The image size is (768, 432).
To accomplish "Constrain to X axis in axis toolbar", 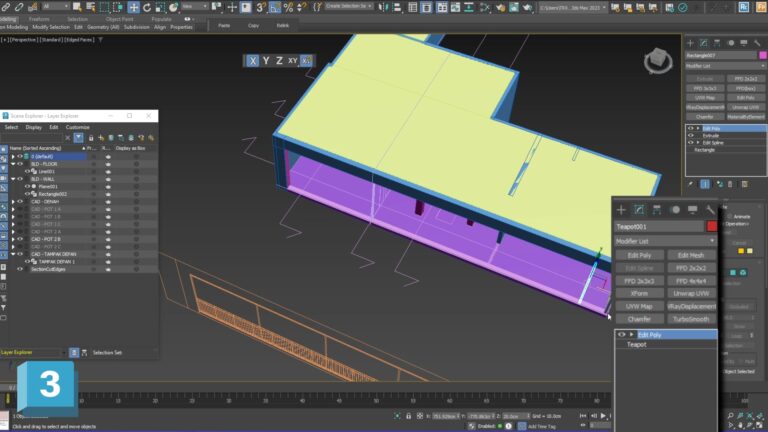I will pos(252,61).
